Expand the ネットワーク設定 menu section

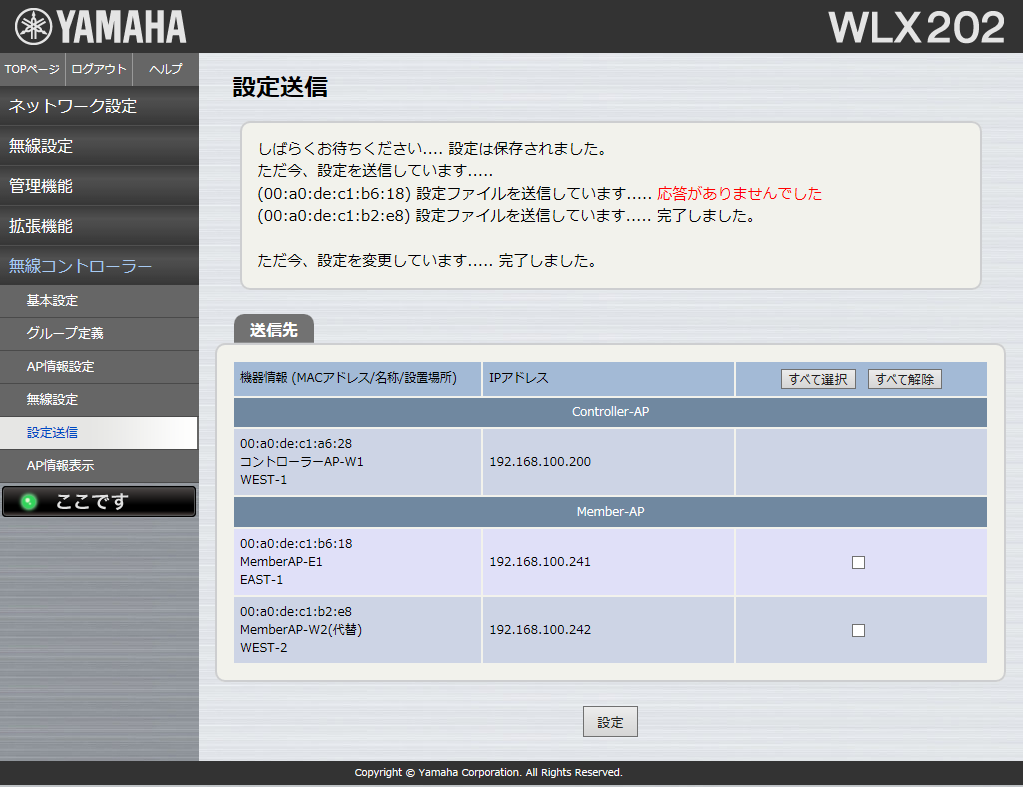click(99, 106)
